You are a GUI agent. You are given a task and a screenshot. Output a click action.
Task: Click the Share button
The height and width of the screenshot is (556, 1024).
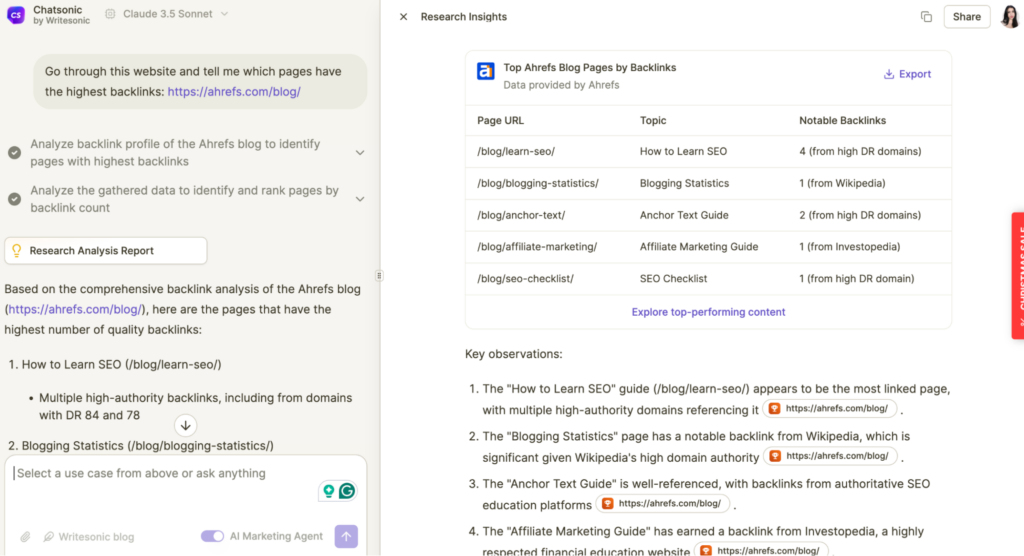click(967, 17)
